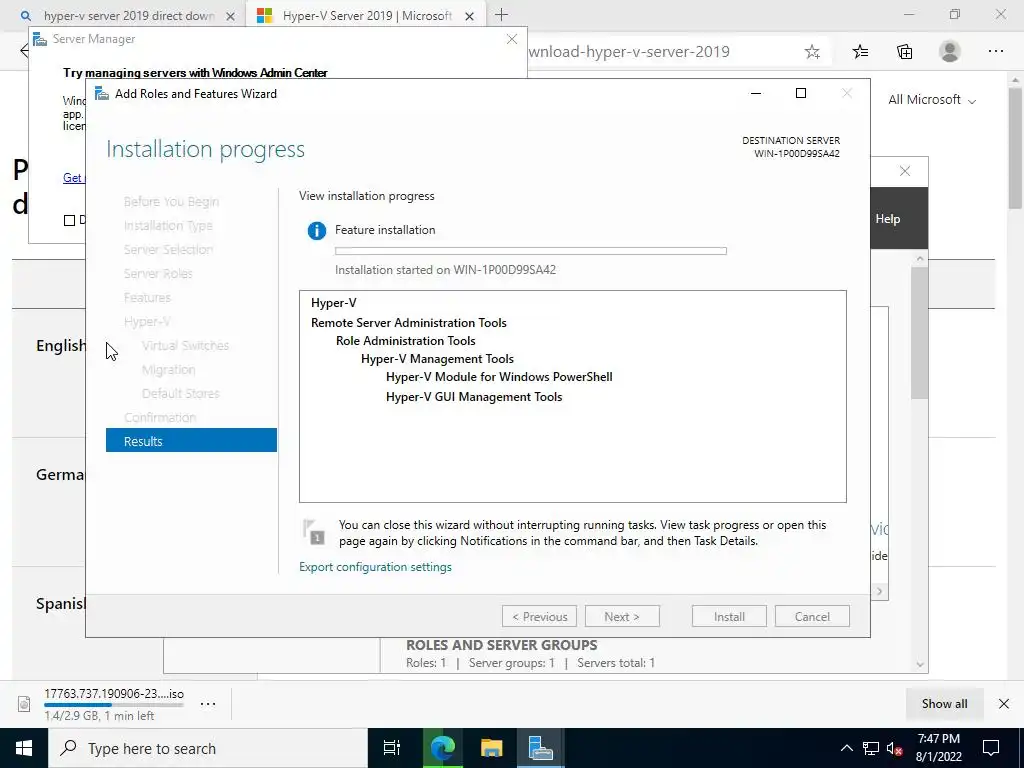
Task: Click the Install button in wizard
Action: click(x=729, y=616)
